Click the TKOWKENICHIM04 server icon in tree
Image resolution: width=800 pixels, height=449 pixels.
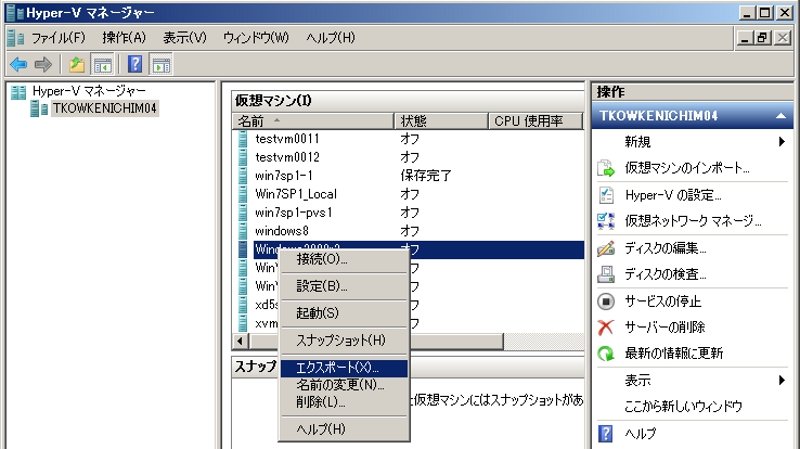click(39, 108)
